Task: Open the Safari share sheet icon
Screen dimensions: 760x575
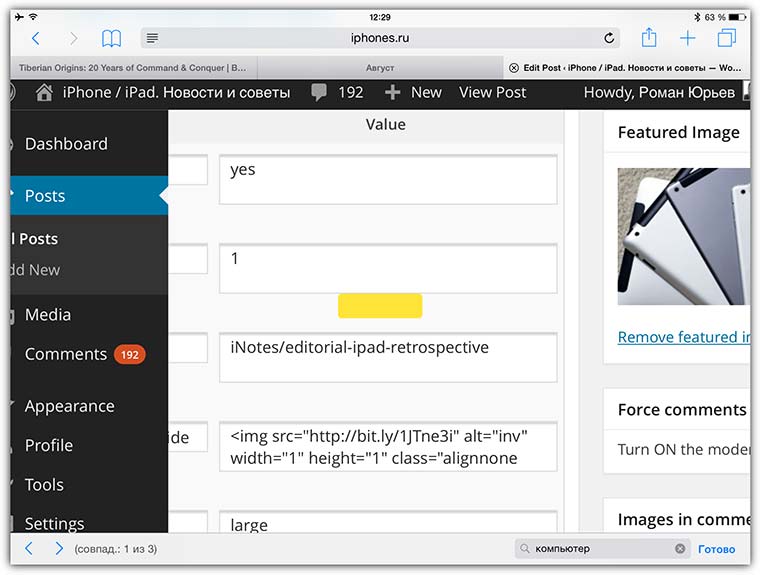Action: pos(649,37)
